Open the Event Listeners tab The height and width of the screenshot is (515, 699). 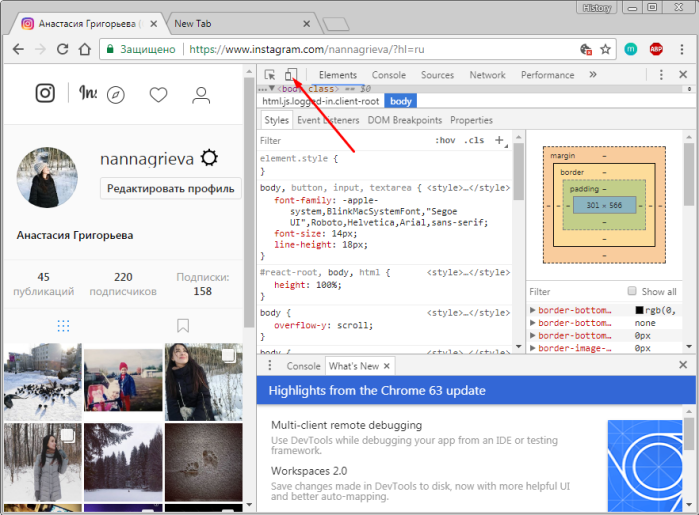point(328,120)
